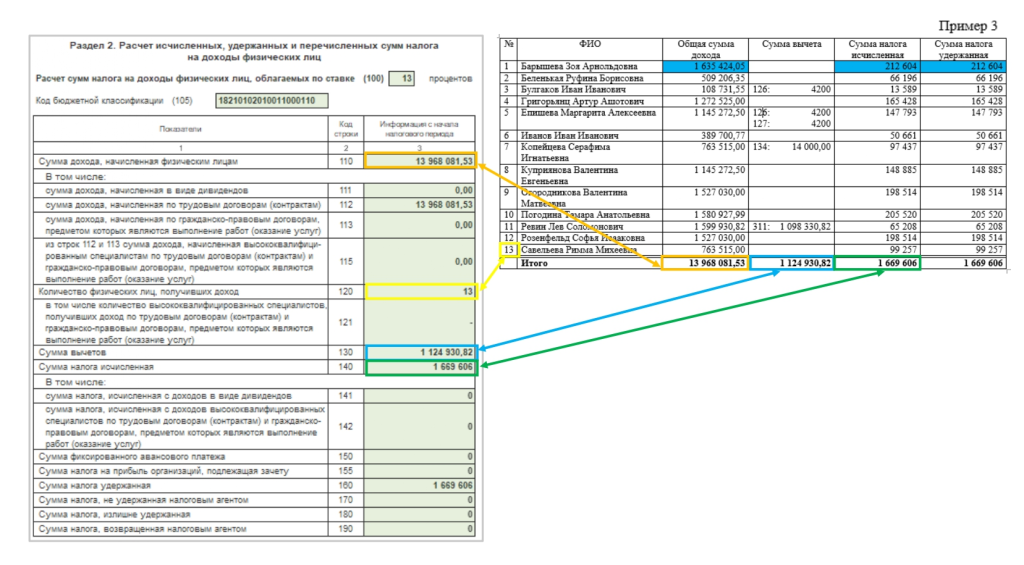Click the line 150 fixed advance payment field
Image resolution: width=1024 pixels, height=565 pixels.
point(420,456)
